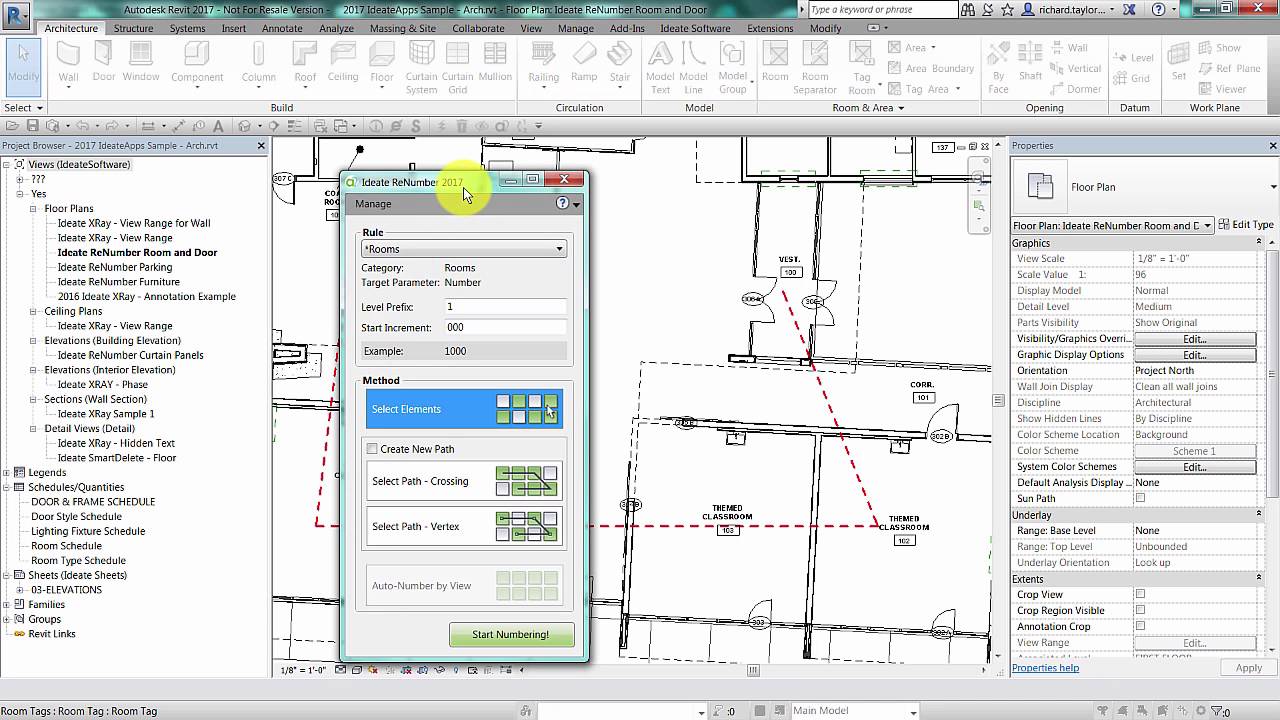Toggle Crop Region Visible checkbox
The height and width of the screenshot is (720, 1280).
(x=1140, y=610)
